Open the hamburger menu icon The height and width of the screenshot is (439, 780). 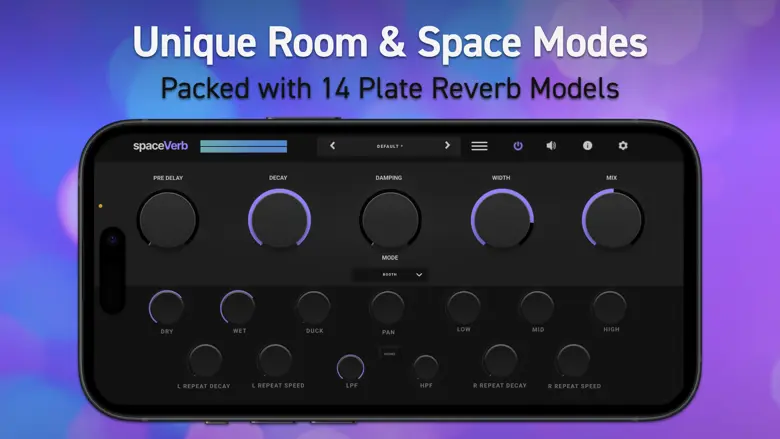pyautogui.click(x=480, y=146)
